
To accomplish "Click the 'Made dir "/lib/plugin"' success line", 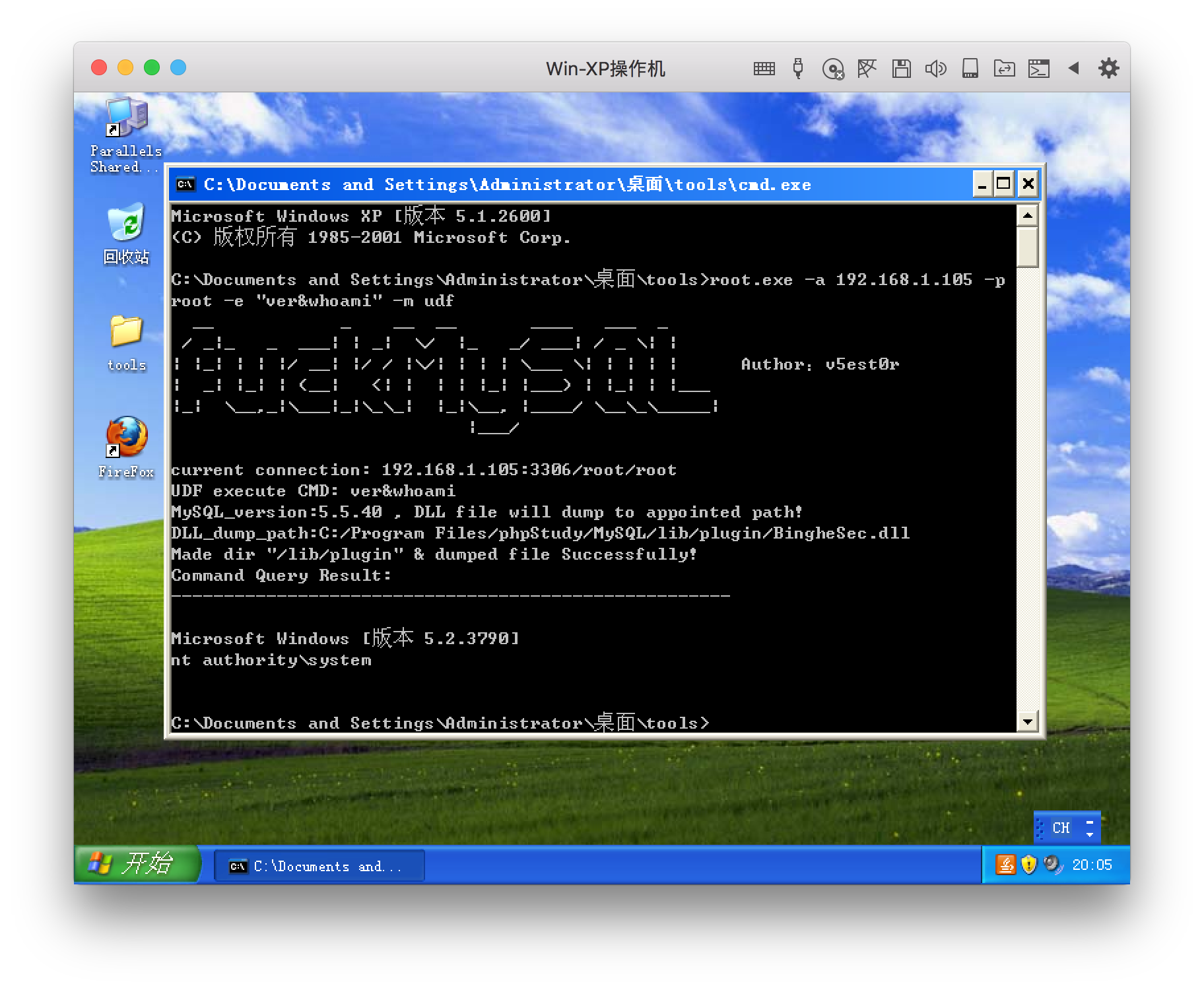I will (434, 554).
